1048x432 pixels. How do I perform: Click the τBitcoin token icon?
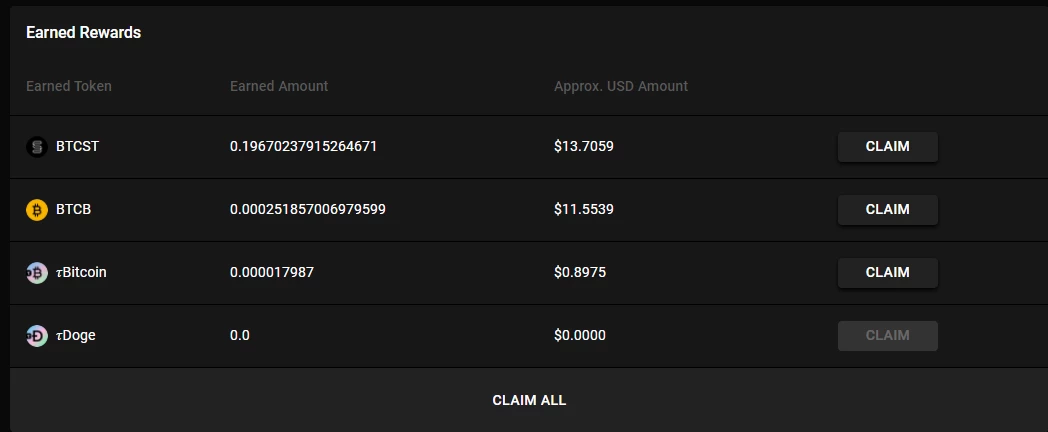click(37, 273)
